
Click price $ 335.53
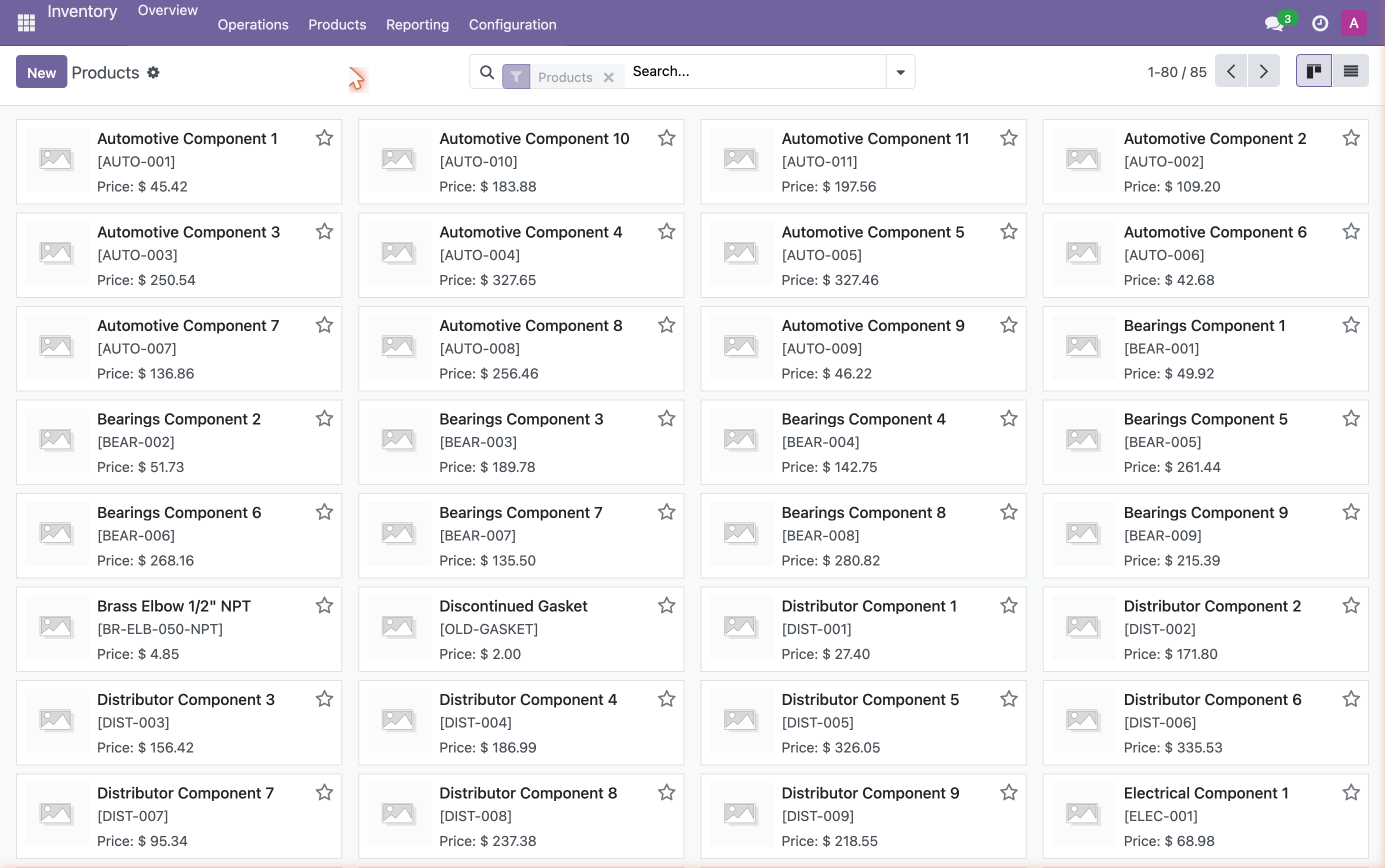(1193, 747)
